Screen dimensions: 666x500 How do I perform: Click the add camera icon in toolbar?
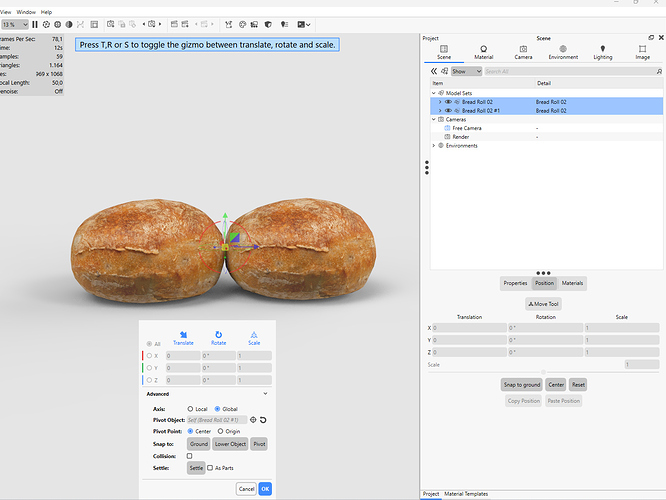coord(110,24)
